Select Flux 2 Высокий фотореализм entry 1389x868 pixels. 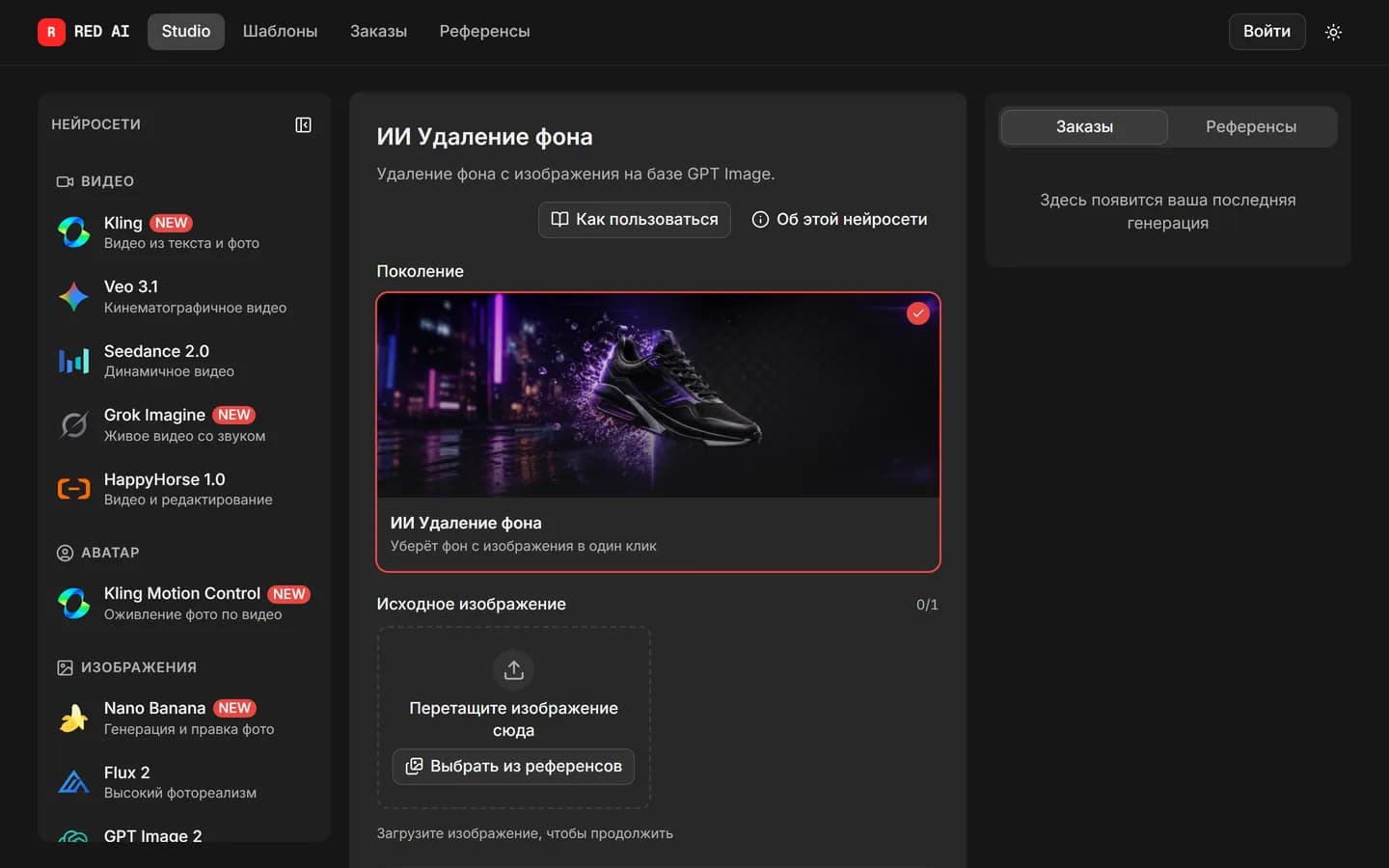pos(183,782)
